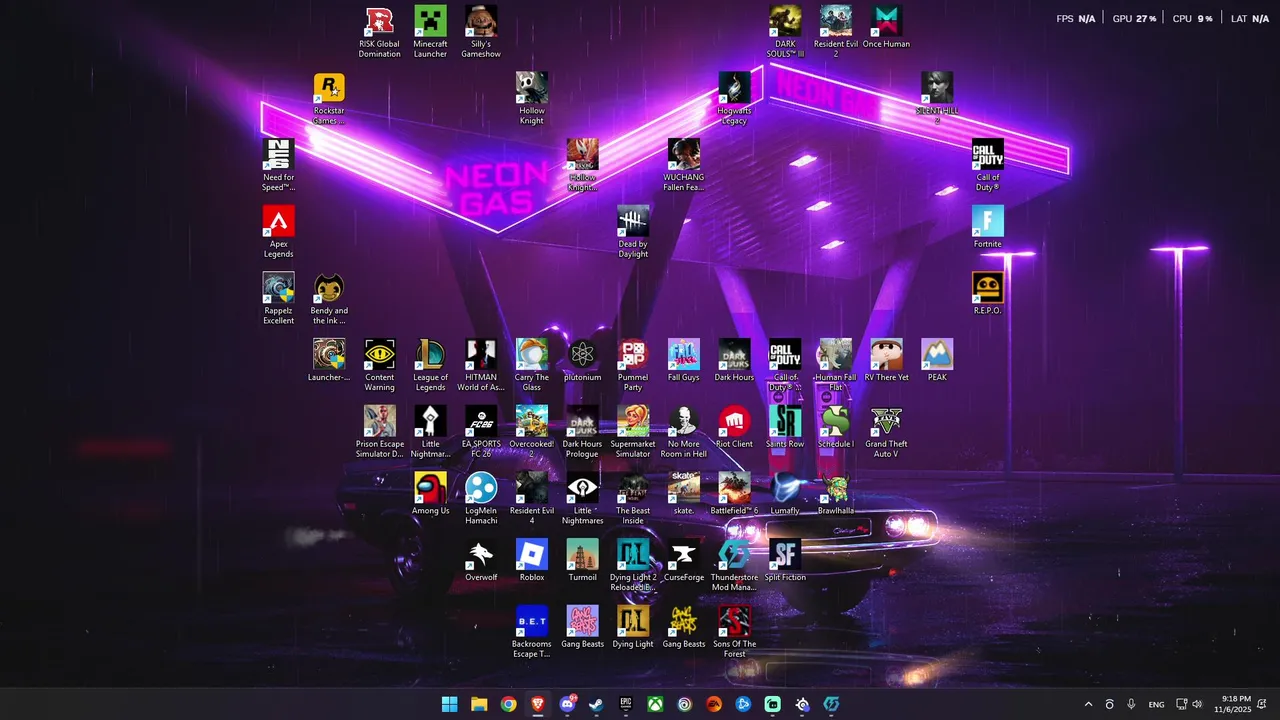Select Prison Escape Simulator shortcut

coord(380,431)
